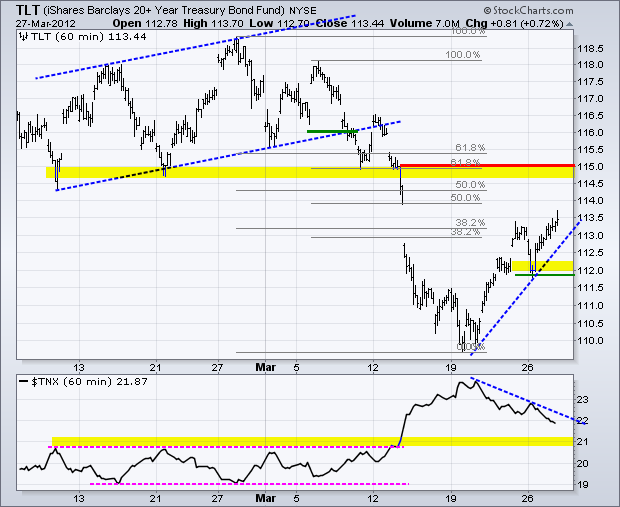Click the small triangle icon after Chg value
This screenshot has height=507, width=620.
pos(569,24)
